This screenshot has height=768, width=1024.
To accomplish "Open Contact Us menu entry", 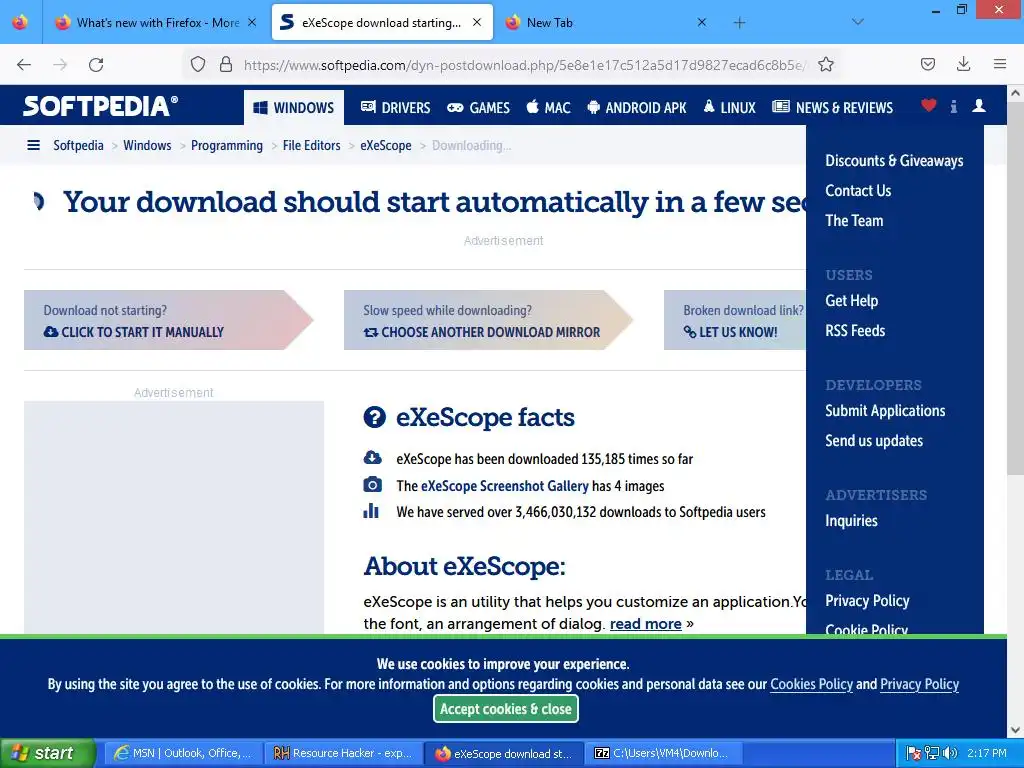I will 858,191.
